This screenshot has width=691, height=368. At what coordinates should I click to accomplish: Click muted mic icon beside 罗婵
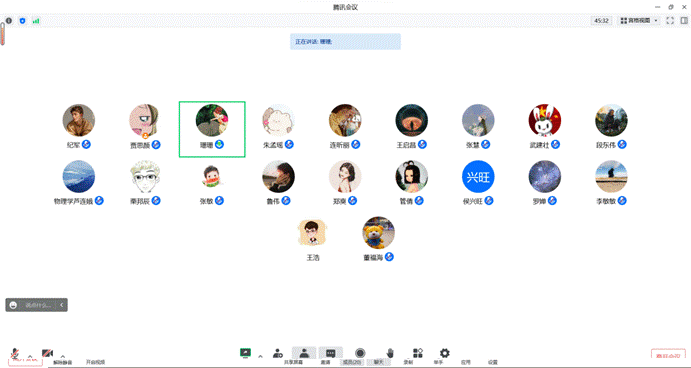pyautogui.click(x=552, y=201)
